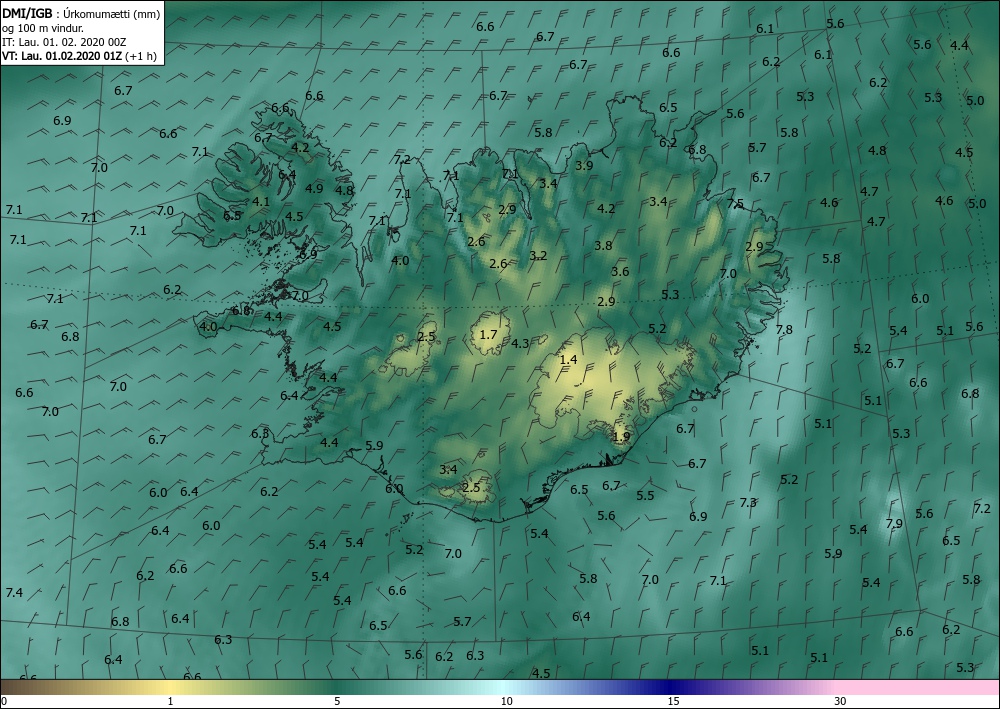Image resolution: width=1000 pixels, height=709 pixels.
Task: Click the 7.3 value south of Iceland
Action: tap(748, 502)
